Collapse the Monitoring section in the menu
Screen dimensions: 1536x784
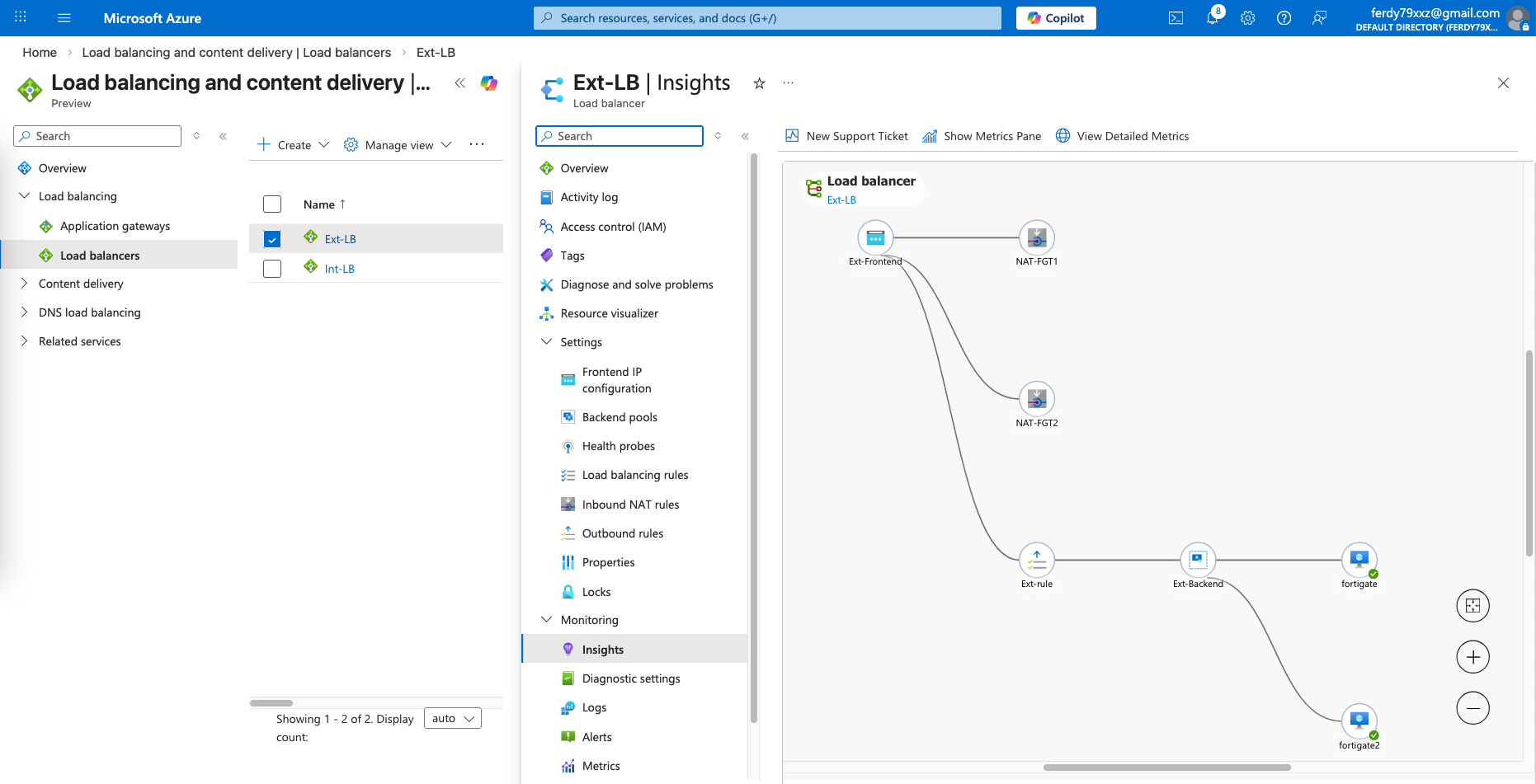point(546,620)
